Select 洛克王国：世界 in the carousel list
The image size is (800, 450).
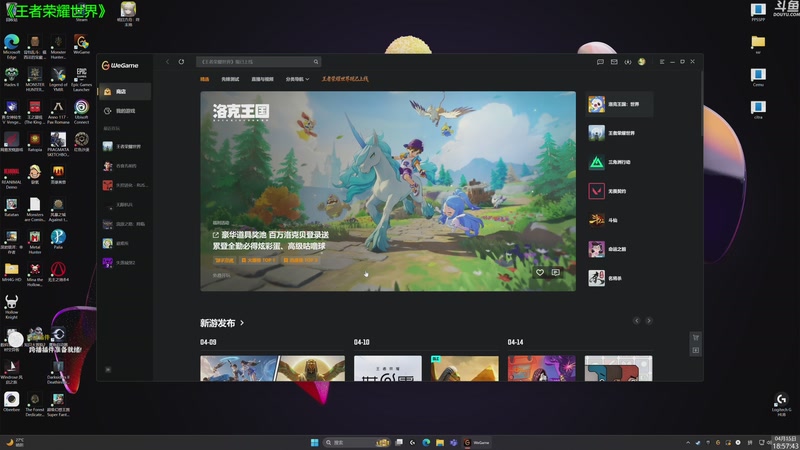[x=619, y=104]
